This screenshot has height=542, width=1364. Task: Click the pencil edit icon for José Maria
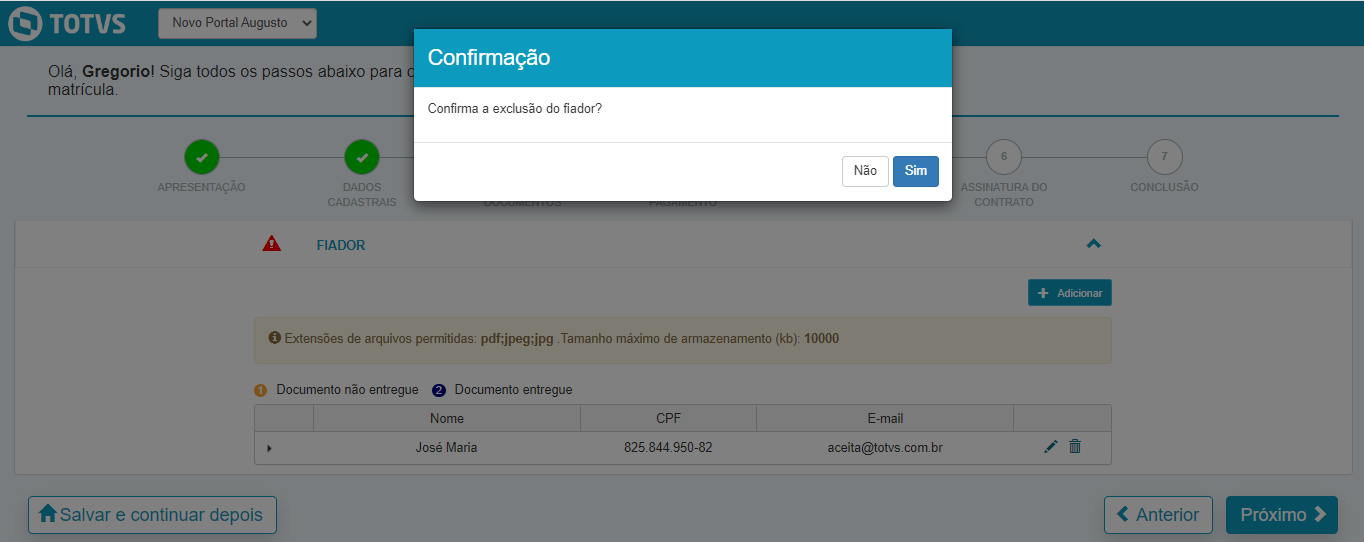(1050, 447)
